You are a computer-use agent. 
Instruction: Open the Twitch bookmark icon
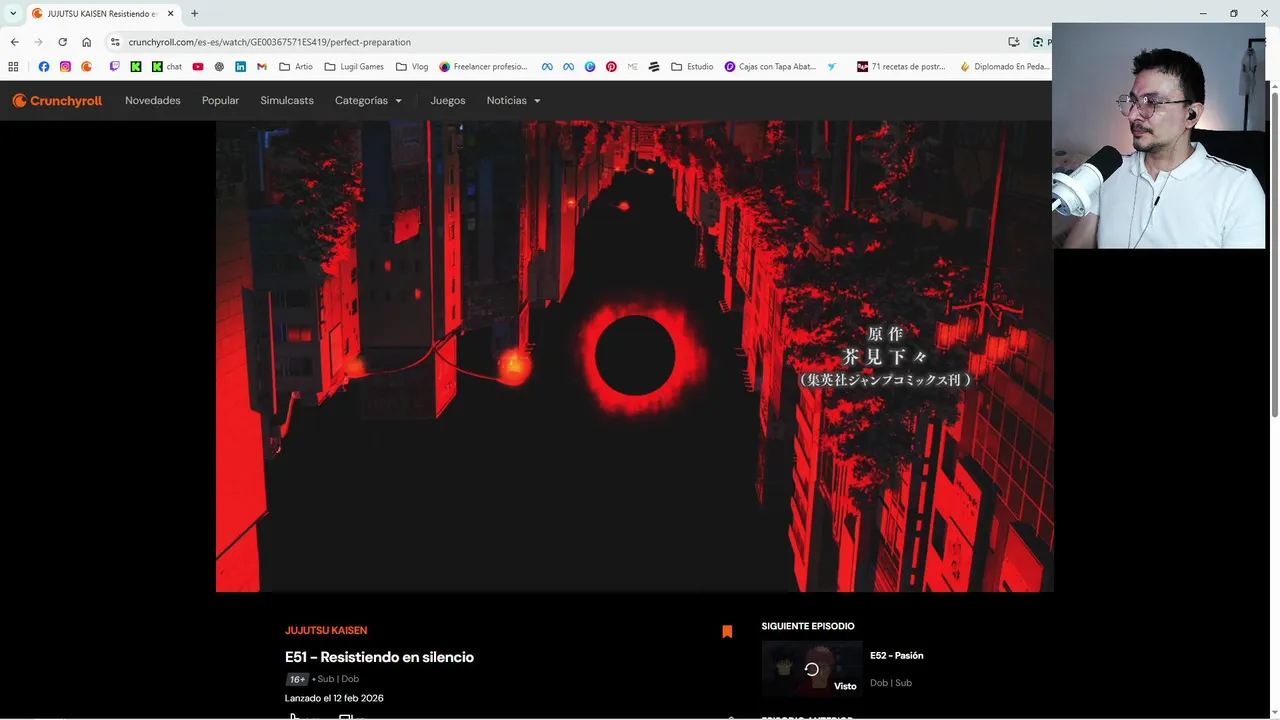pyautogui.click(x=114, y=67)
